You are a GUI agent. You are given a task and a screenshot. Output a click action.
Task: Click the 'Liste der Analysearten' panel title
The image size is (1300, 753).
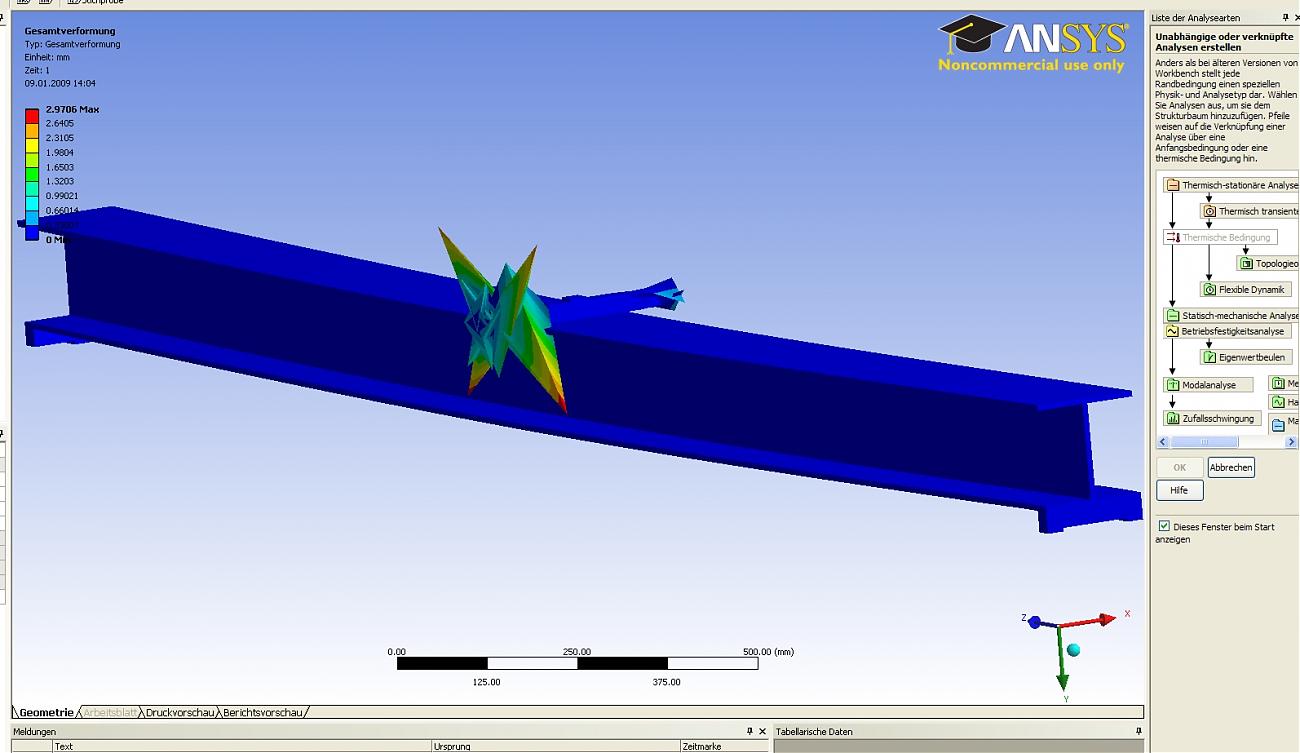pyautogui.click(x=1196, y=18)
